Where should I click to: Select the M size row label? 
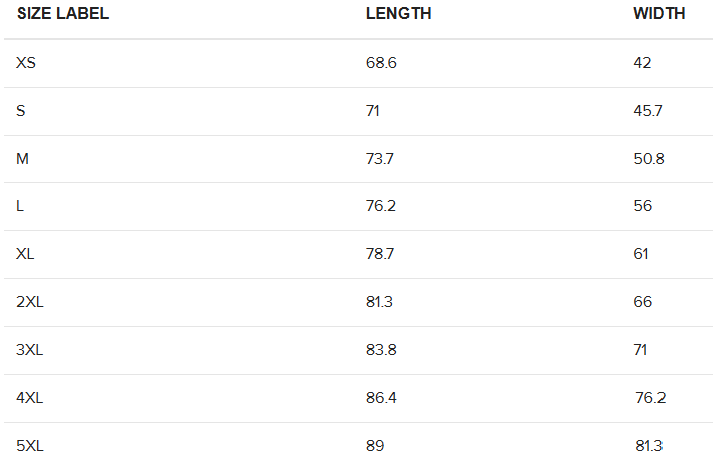pos(22,159)
